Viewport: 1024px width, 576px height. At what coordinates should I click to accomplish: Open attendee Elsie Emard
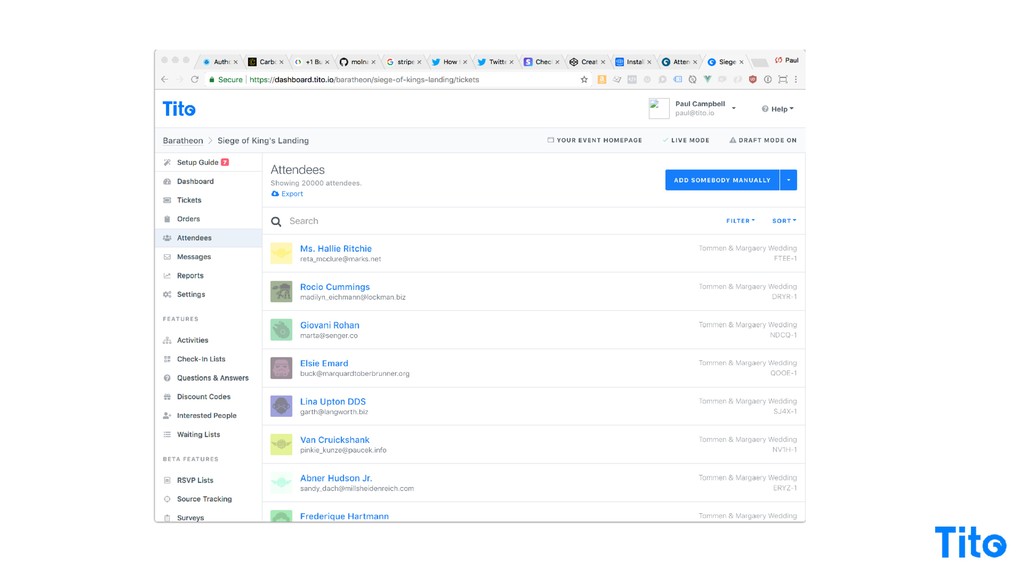[x=324, y=364]
